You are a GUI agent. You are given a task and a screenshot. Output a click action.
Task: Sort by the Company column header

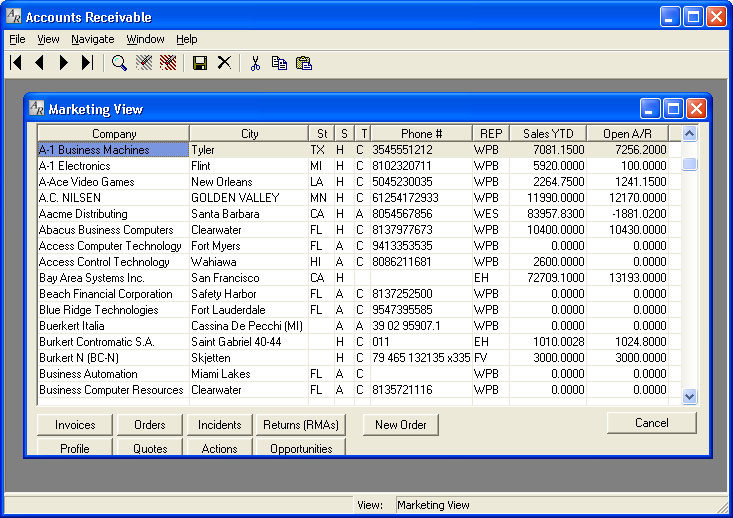tap(114, 134)
